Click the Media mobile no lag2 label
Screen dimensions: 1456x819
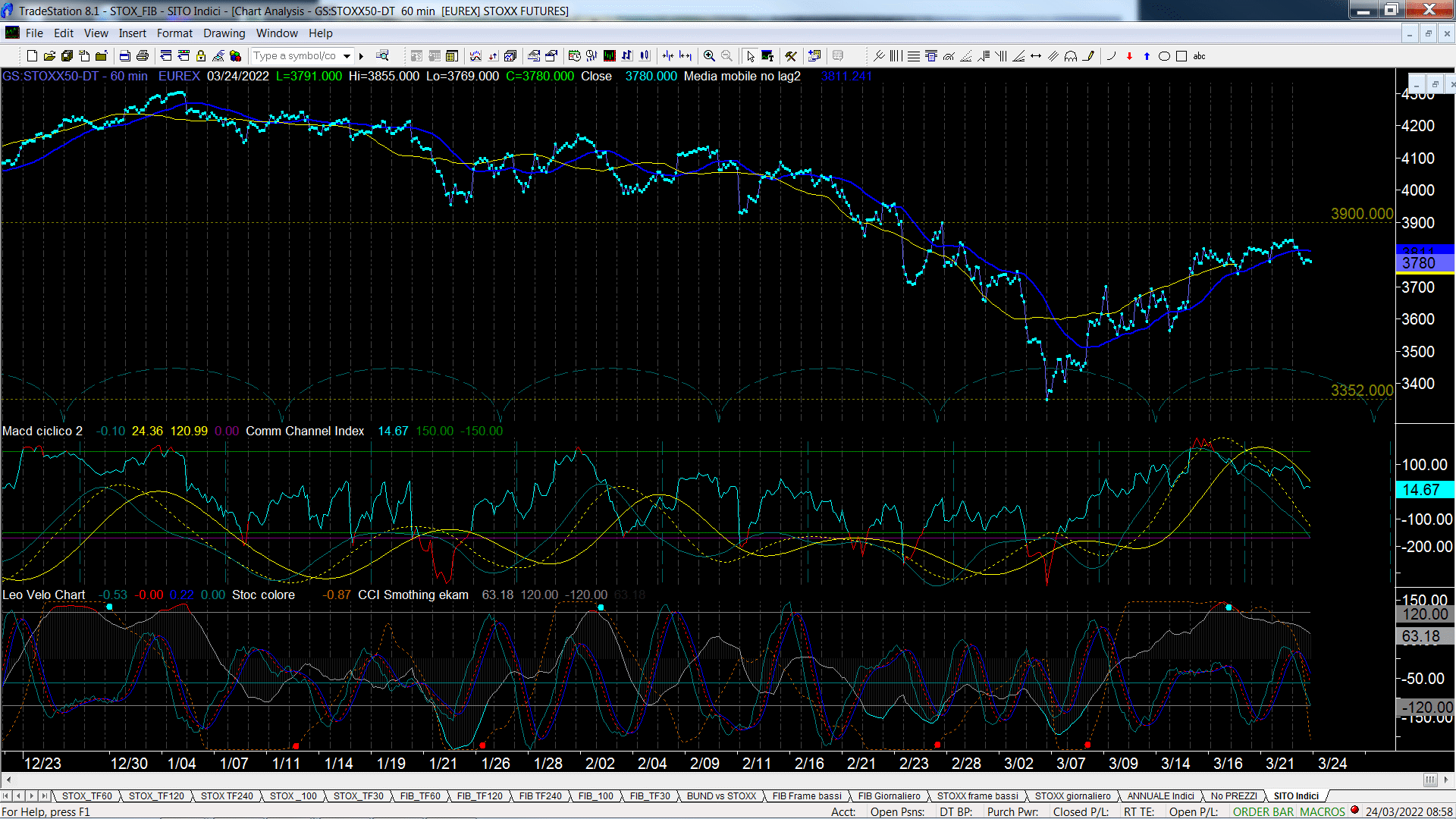pyautogui.click(x=742, y=76)
